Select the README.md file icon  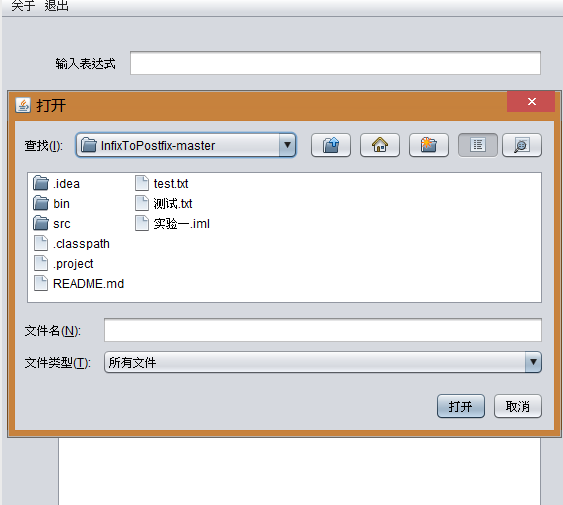click(41, 283)
